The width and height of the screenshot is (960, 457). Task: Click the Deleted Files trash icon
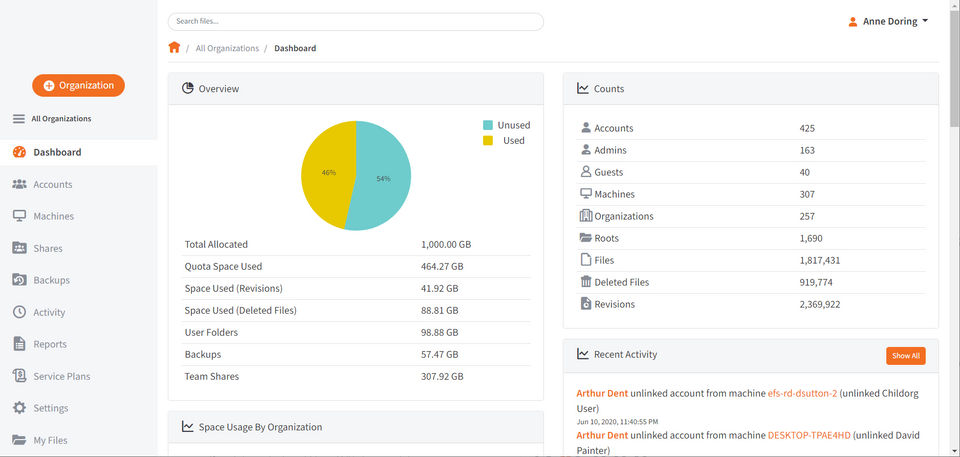(x=586, y=282)
